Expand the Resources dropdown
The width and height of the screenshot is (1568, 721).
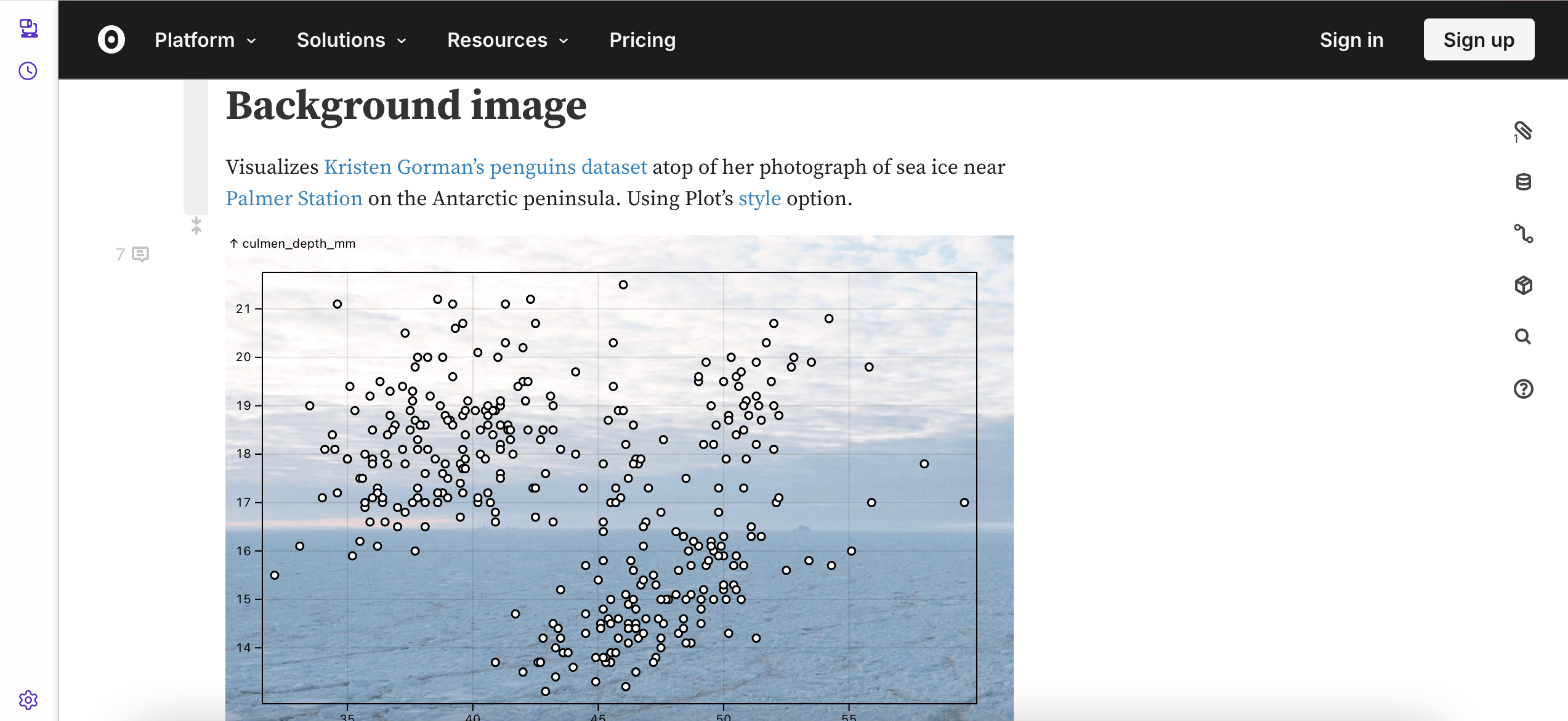point(507,39)
